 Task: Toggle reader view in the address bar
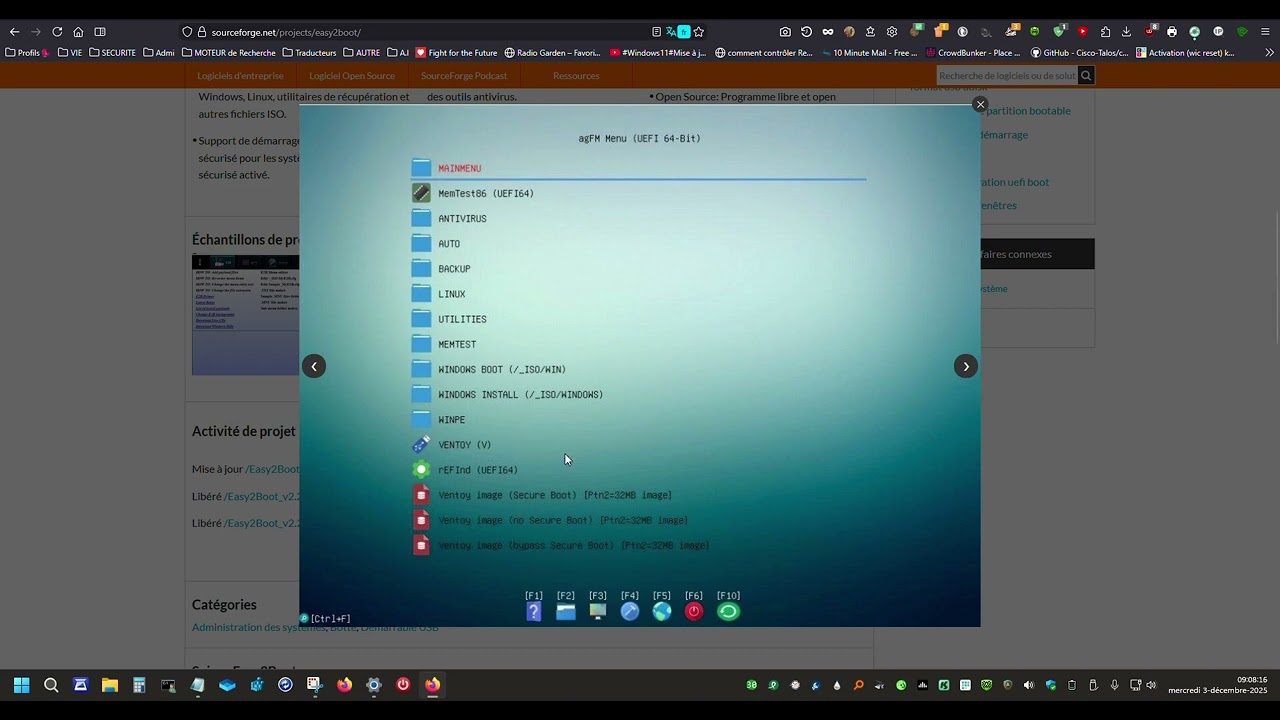pos(656,32)
